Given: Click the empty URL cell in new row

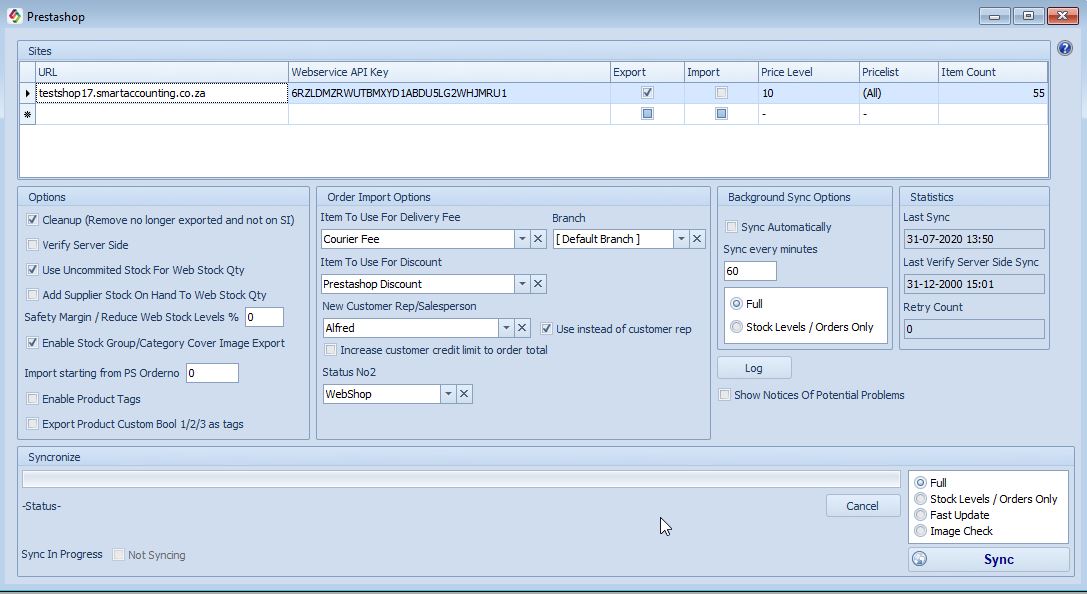Looking at the screenshot, I should point(162,114).
